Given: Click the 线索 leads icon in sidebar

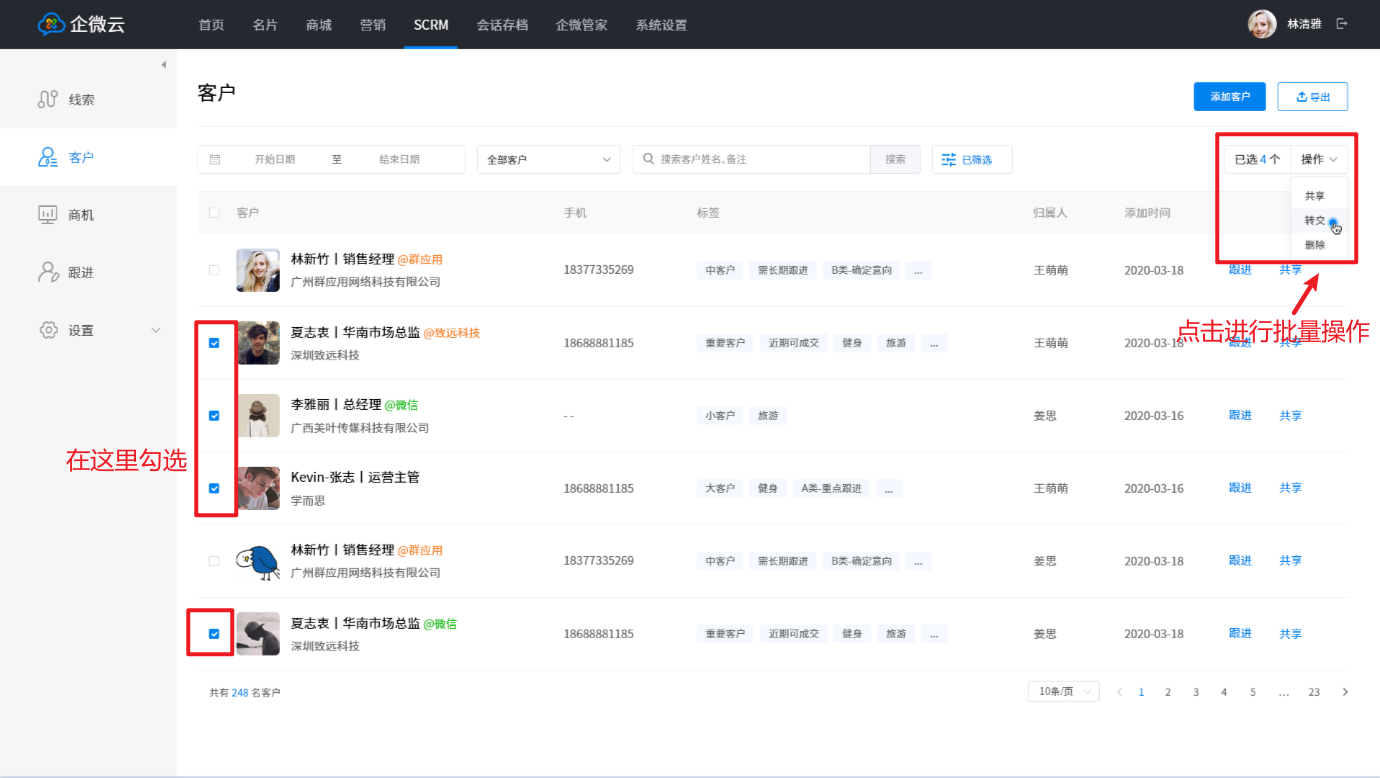Looking at the screenshot, I should pyautogui.click(x=47, y=99).
